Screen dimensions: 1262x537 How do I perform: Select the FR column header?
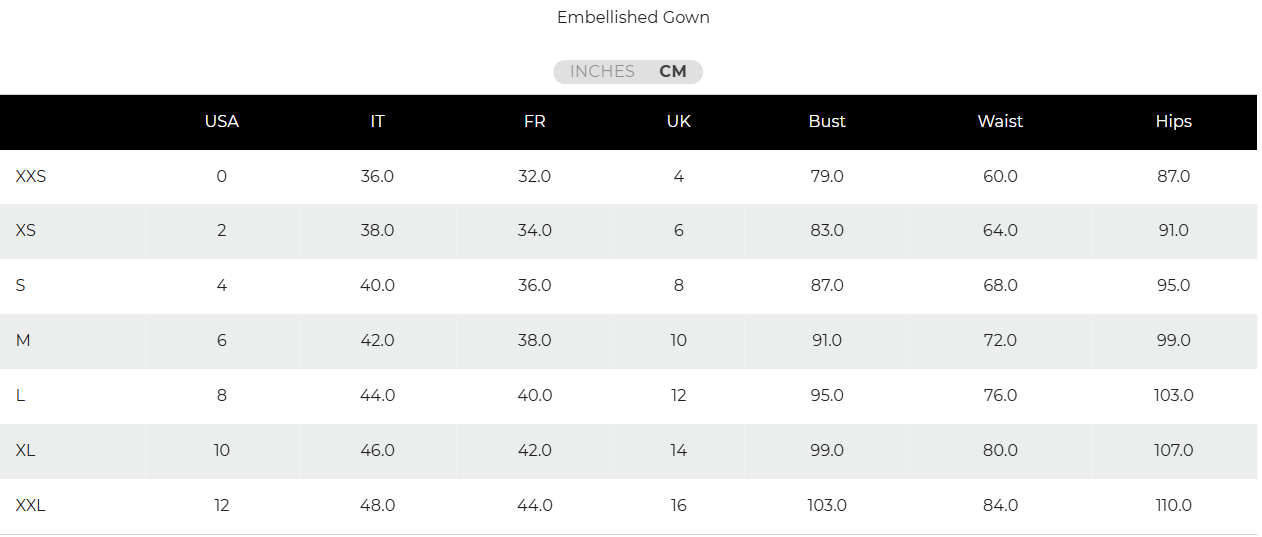point(534,121)
